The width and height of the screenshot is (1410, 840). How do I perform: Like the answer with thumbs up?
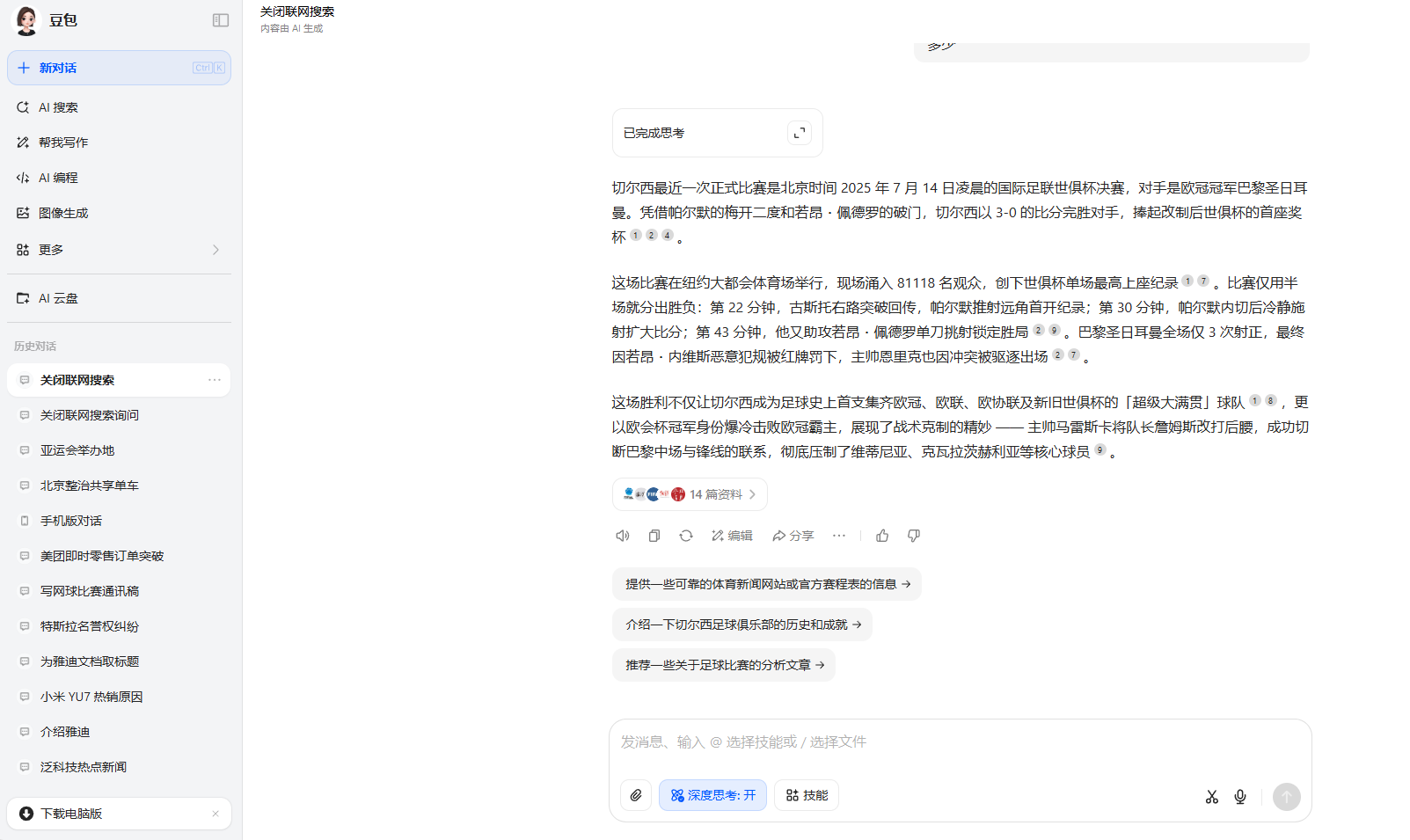point(882,536)
